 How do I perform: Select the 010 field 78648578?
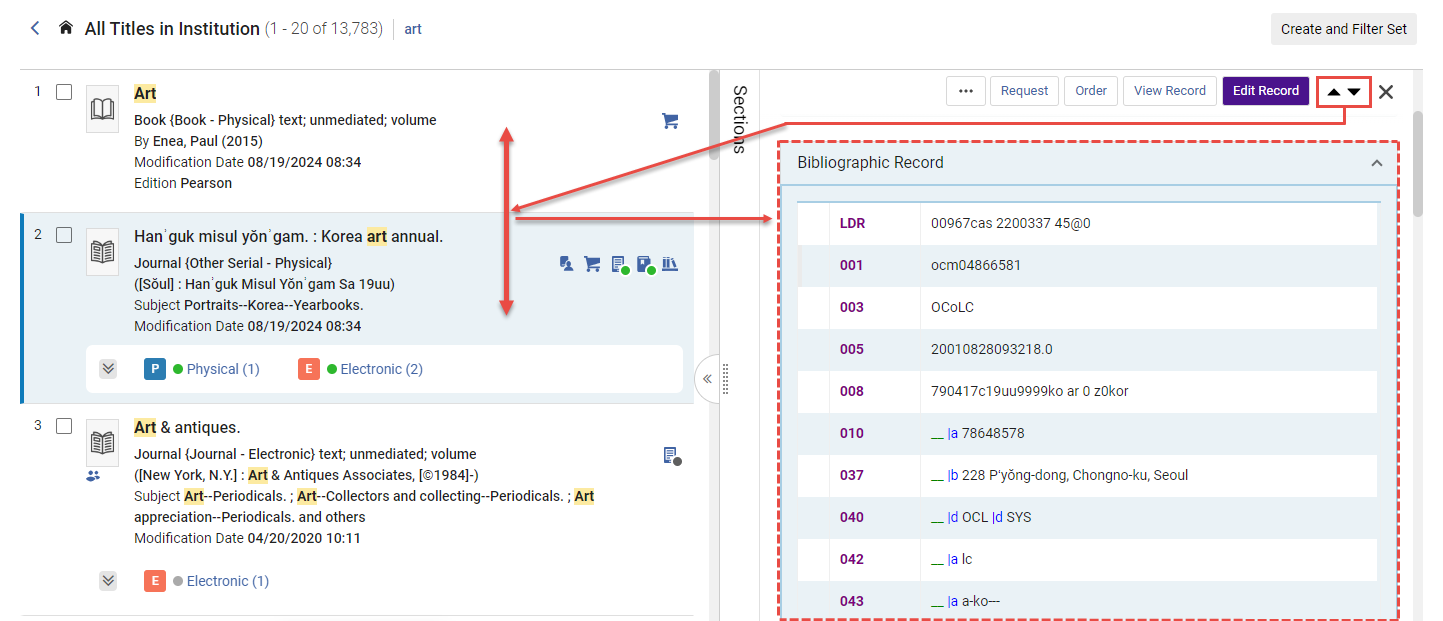pos(1087,434)
